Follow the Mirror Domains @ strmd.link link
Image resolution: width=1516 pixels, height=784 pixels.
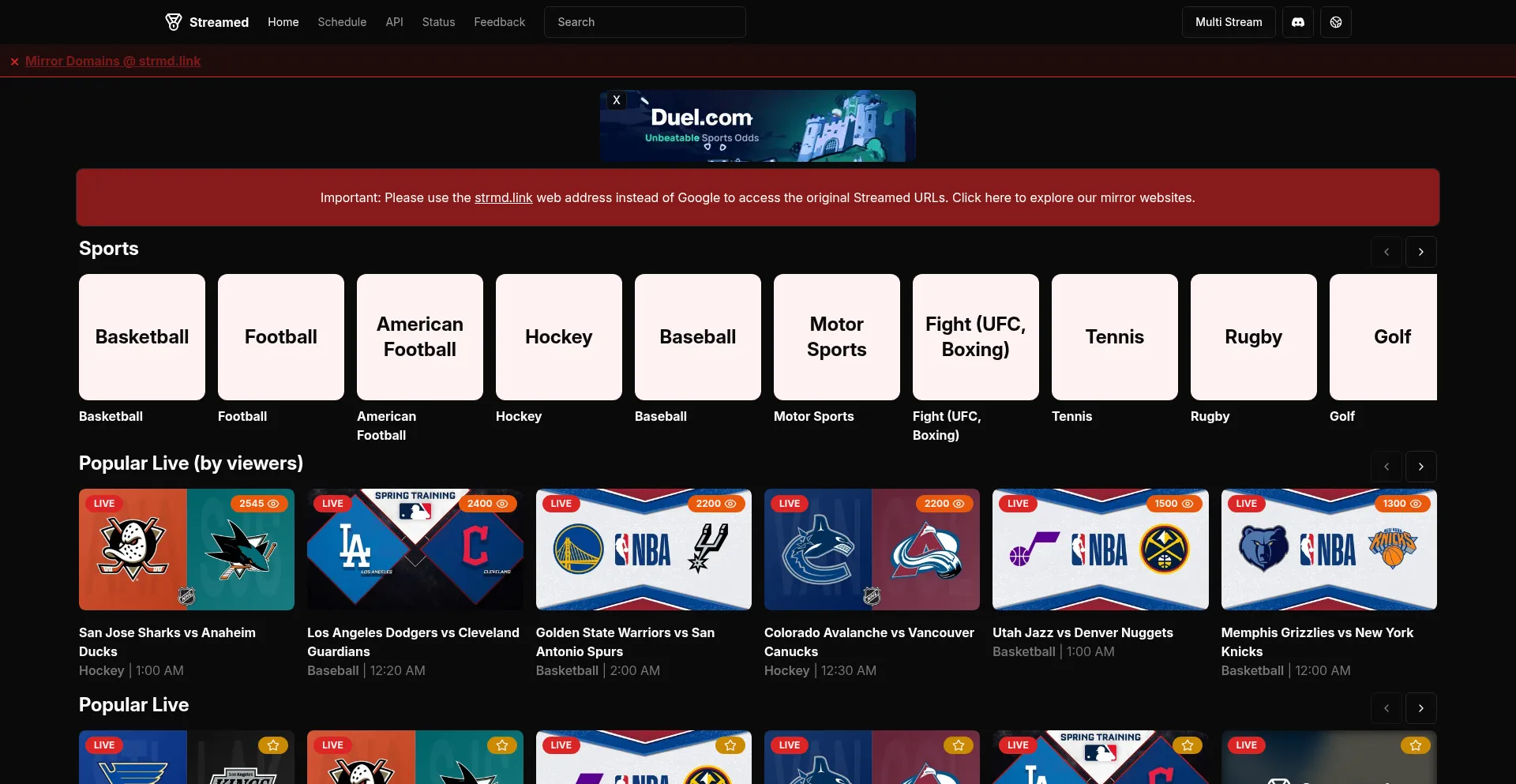pyautogui.click(x=113, y=62)
